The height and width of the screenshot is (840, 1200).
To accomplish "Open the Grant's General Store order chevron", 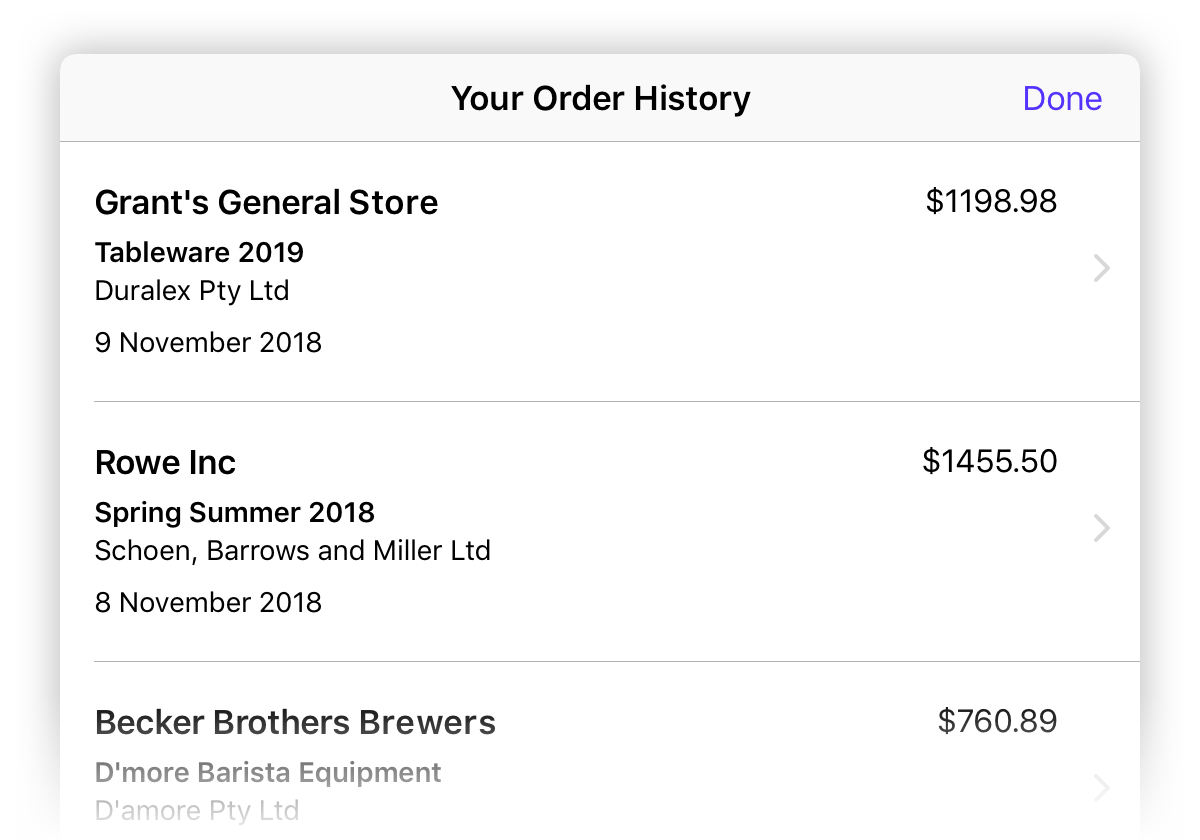I will point(1101,268).
